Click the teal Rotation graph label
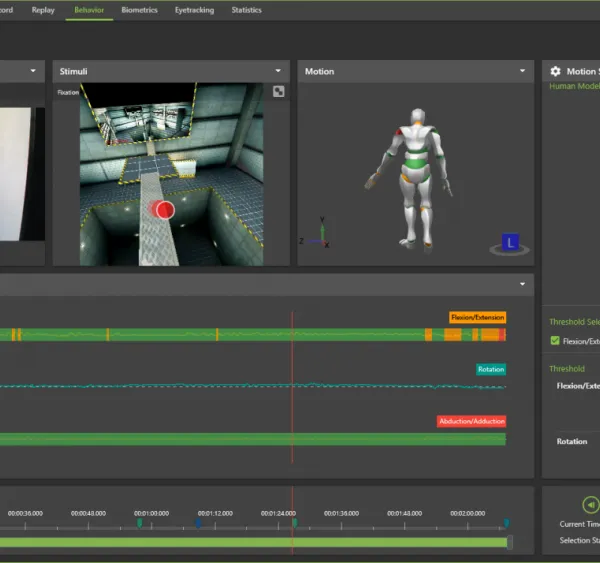Viewport: 600px width, 563px height. [491, 369]
